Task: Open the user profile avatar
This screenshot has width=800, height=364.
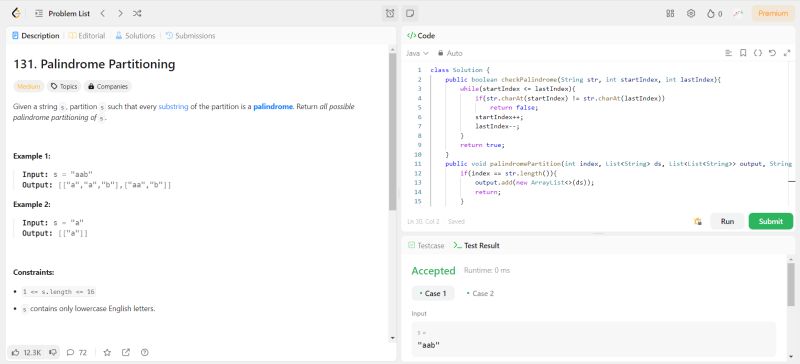Action: coord(738,14)
